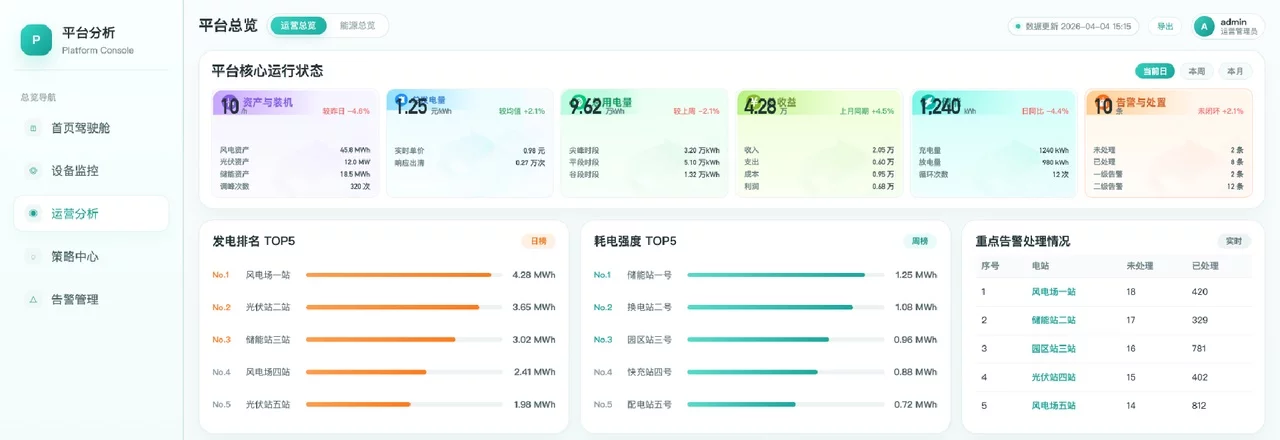Image resolution: width=1280 pixels, height=440 pixels.
Task: Click the green data update status dot
Action: (1018, 27)
